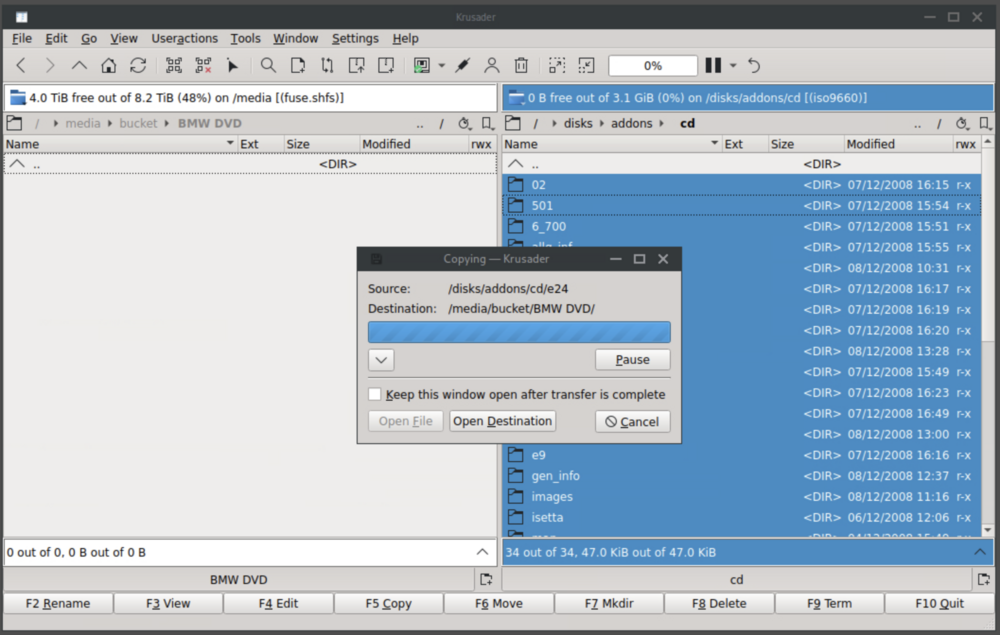Open Synchronize Directories tool icon
The height and width of the screenshot is (635, 1000).
327,65
